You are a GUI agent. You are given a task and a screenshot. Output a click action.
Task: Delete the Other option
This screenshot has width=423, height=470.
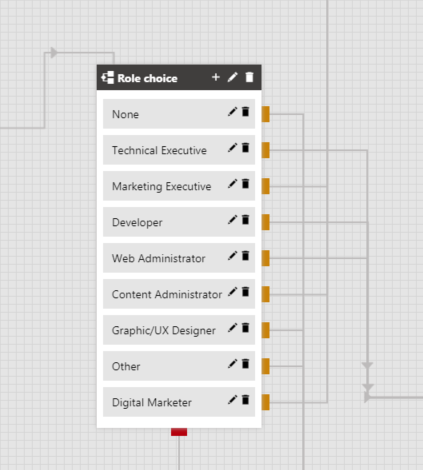point(246,364)
